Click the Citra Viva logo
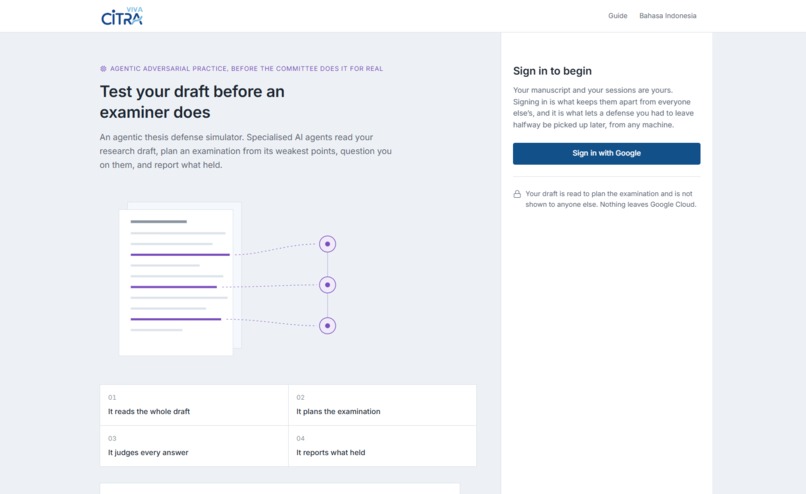 click(x=122, y=16)
